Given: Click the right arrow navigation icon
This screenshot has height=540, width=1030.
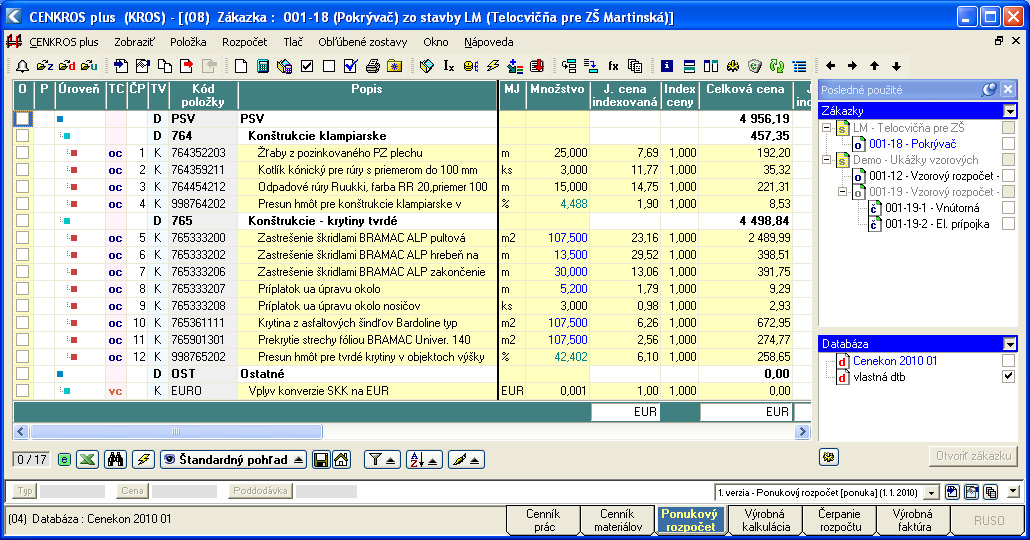Looking at the screenshot, I should [852, 66].
